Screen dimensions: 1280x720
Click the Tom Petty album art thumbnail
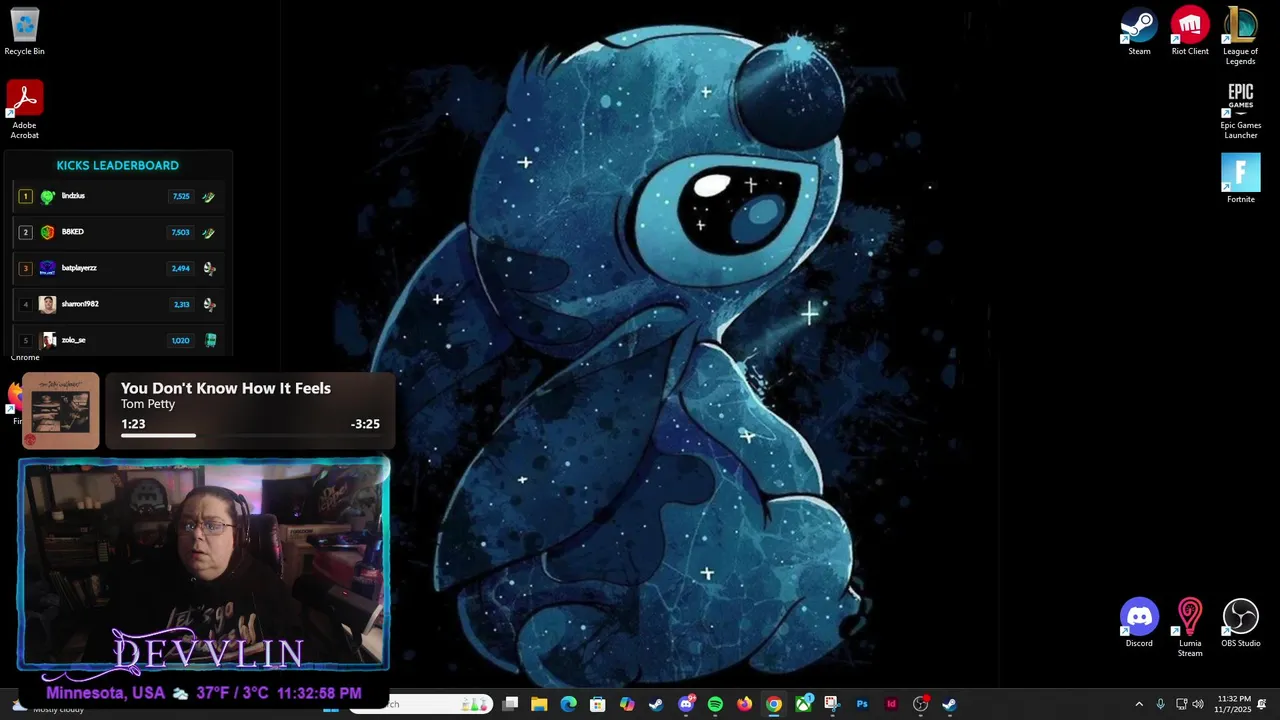coord(60,410)
